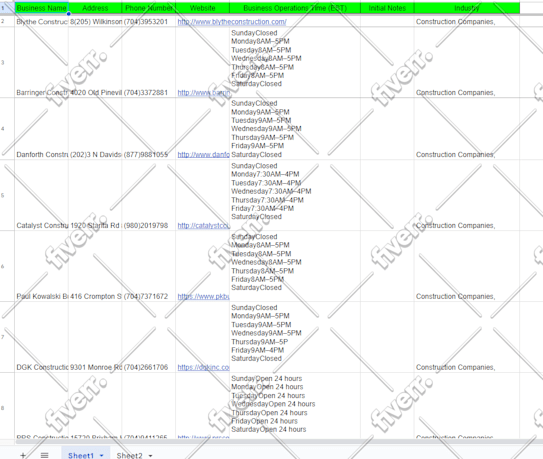Click the 8(205) Wilkinson address cell

pyautogui.click(x=95, y=21)
